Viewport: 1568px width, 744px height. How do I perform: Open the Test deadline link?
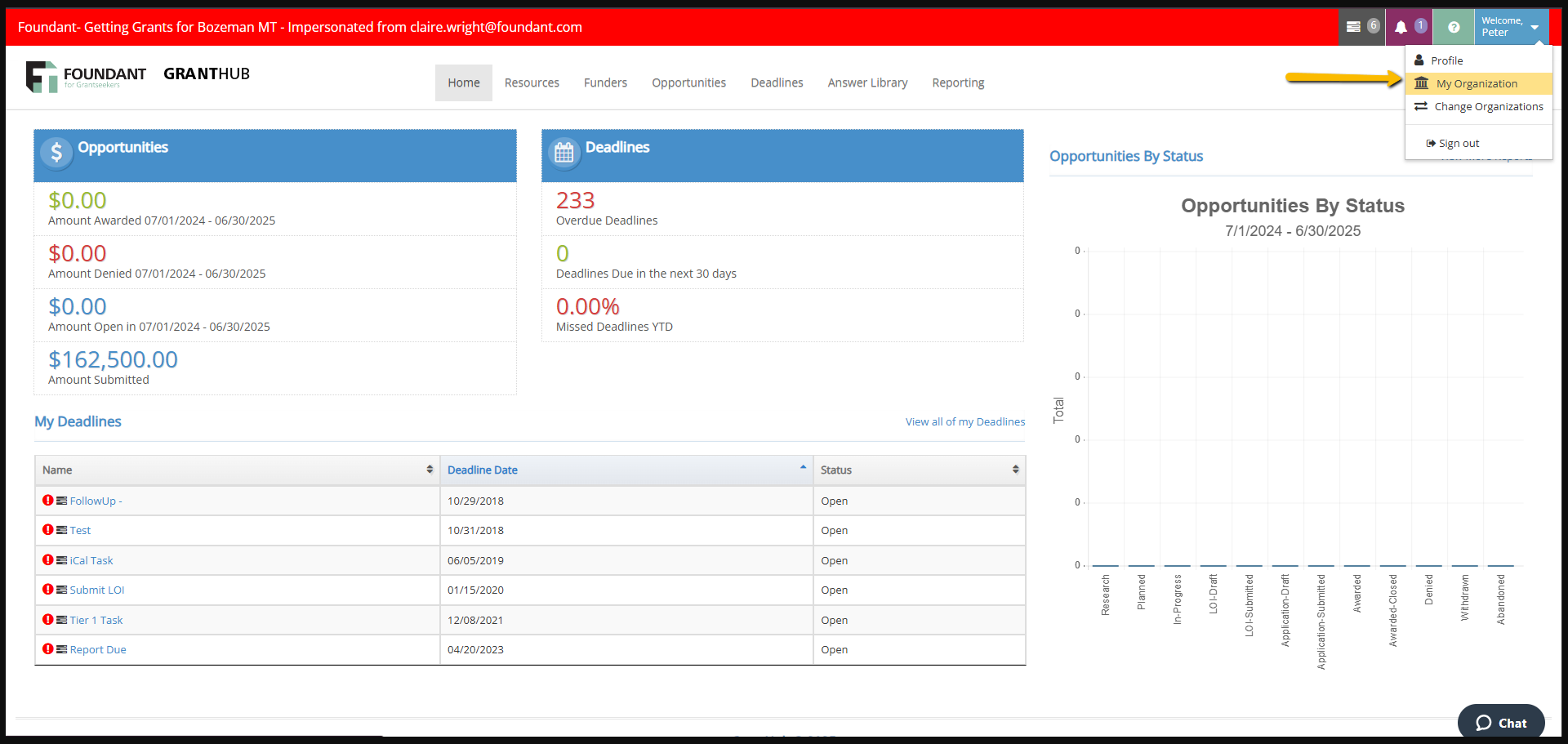(x=80, y=530)
